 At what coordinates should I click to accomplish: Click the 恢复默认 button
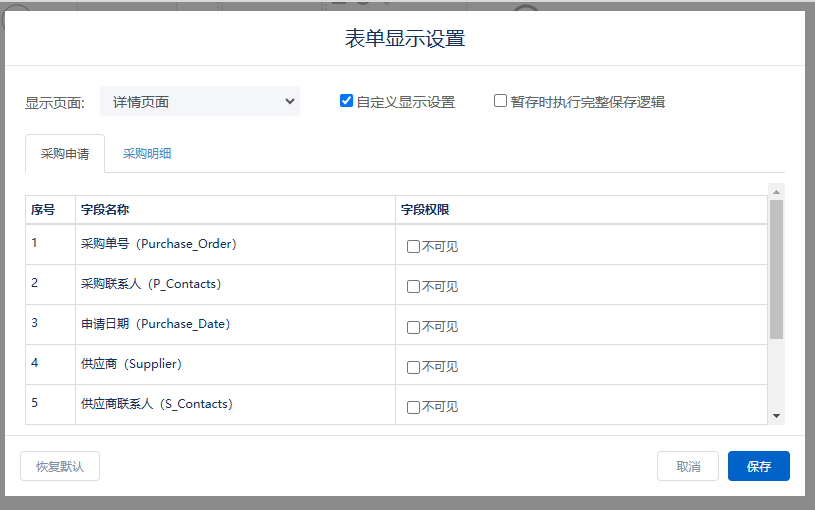pyautogui.click(x=60, y=466)
